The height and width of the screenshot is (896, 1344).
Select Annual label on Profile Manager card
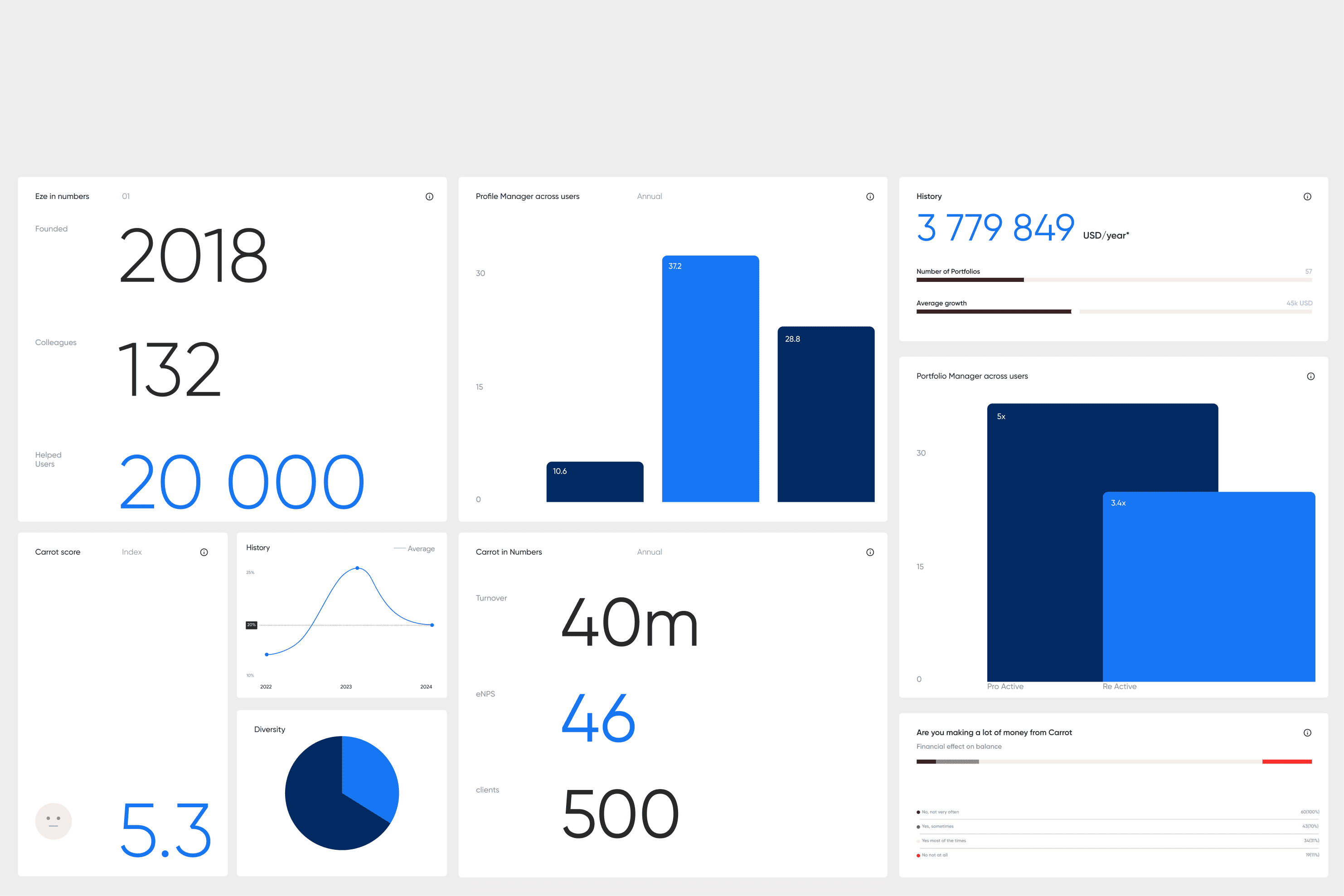649,197
